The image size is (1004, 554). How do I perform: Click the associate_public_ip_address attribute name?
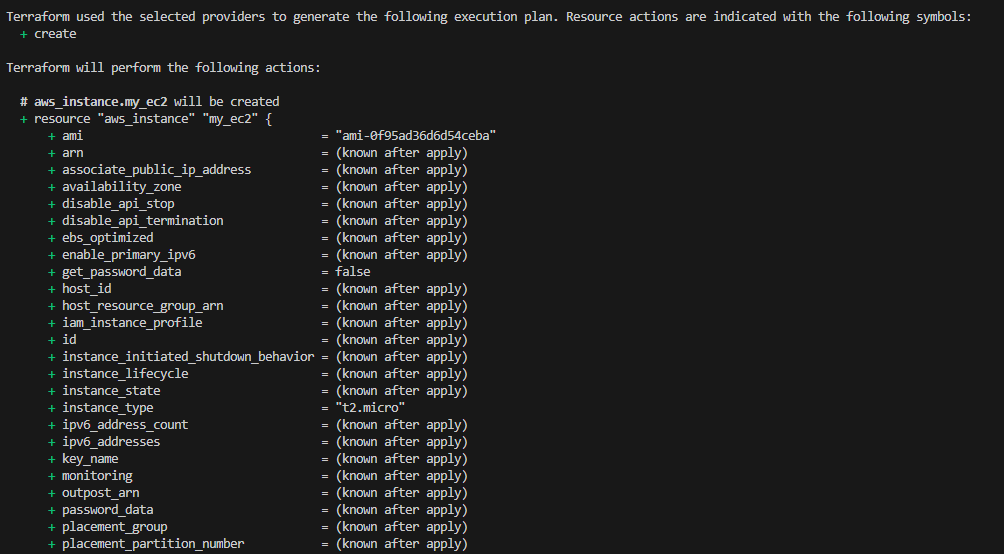pos(156,170)
